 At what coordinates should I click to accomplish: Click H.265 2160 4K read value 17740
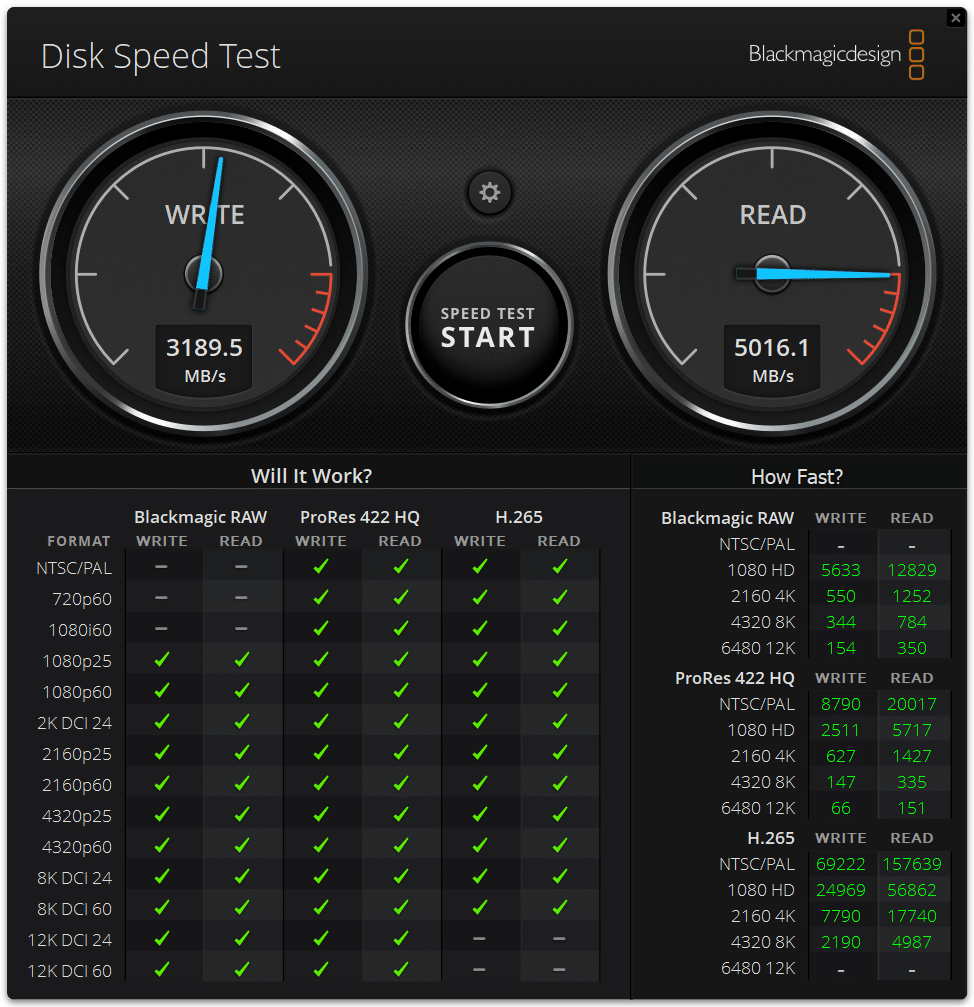912,916
